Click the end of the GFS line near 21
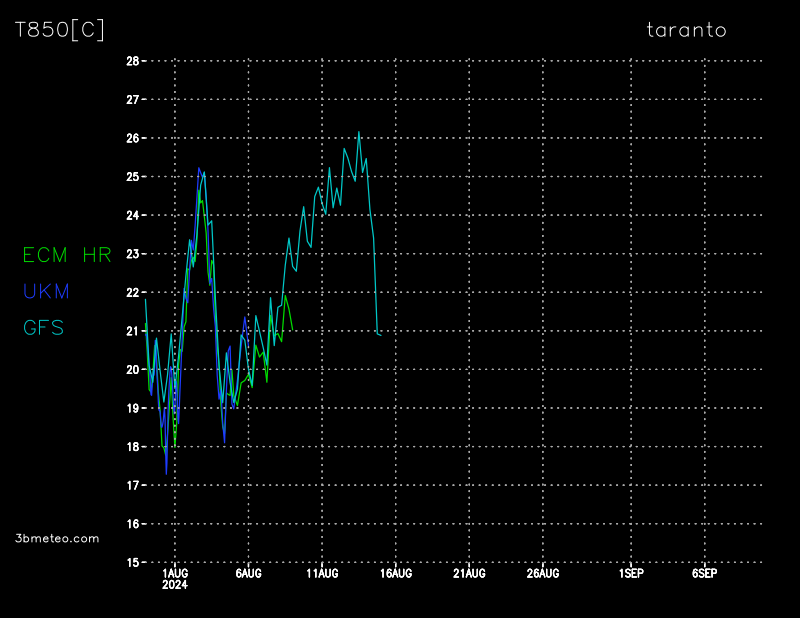This screenshot has height=618, width=800. pyautogui.click(x=380, y=334)
